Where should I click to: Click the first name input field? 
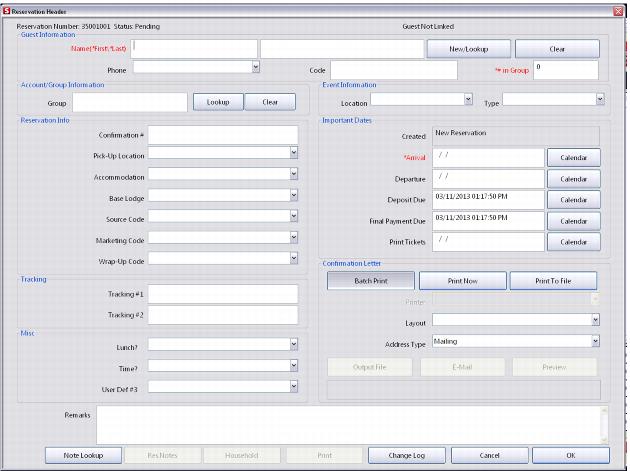click(195, 49)
